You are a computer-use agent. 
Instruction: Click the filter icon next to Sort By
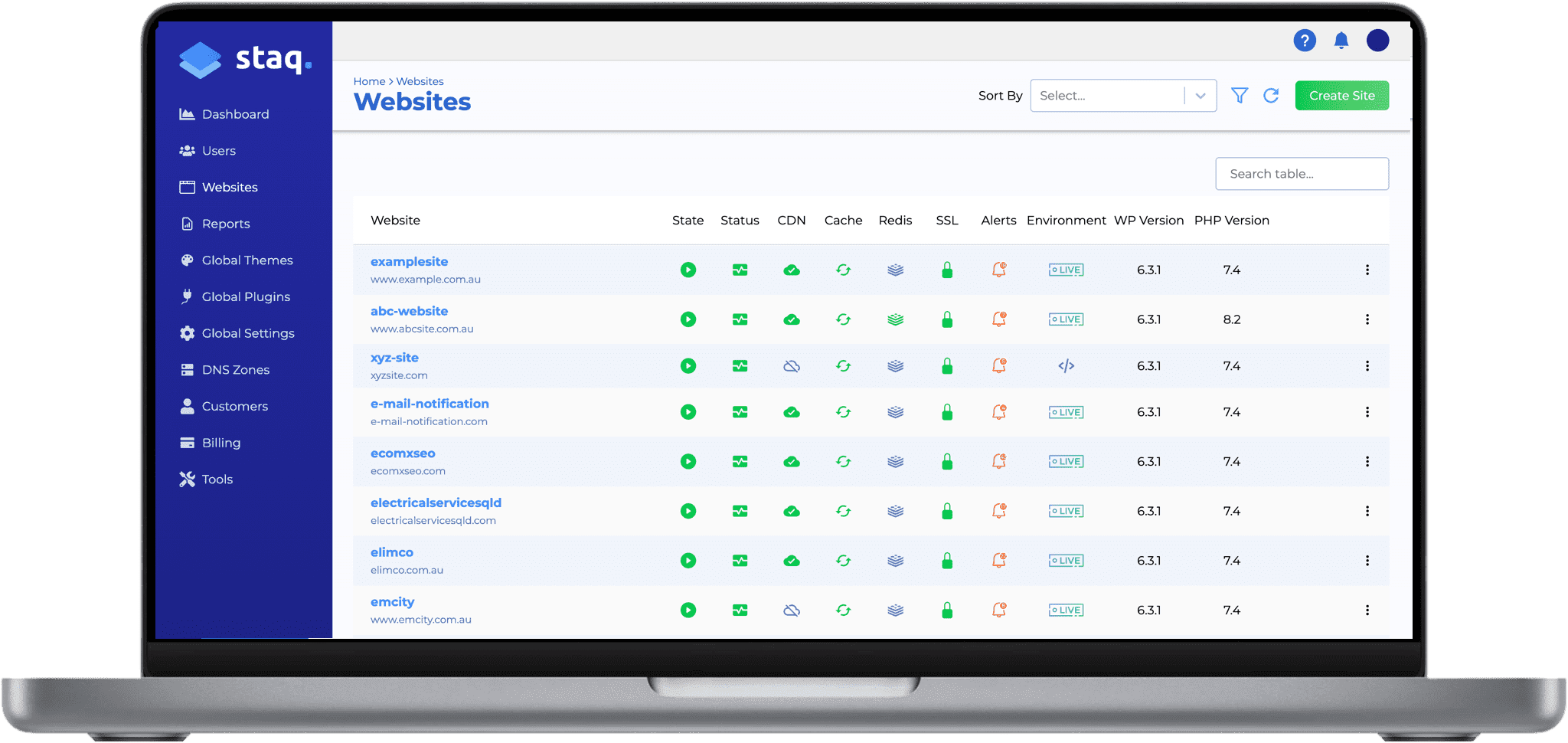(1240, 95)
